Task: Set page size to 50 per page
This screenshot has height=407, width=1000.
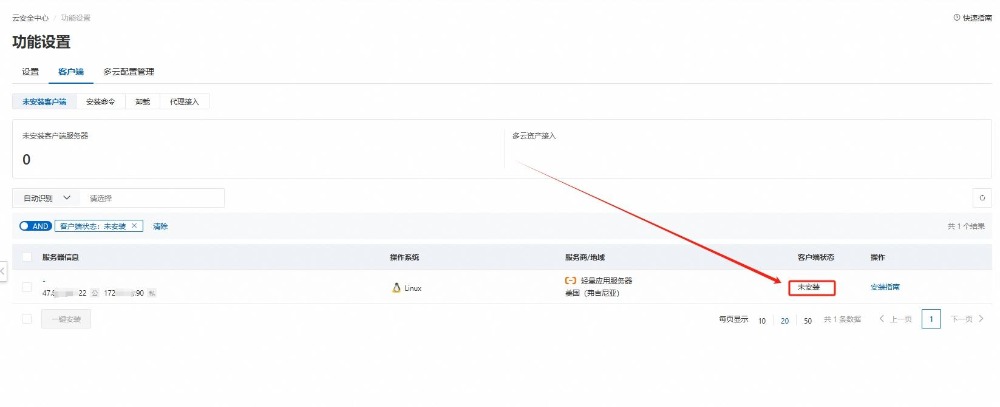Action: (808, 320)
